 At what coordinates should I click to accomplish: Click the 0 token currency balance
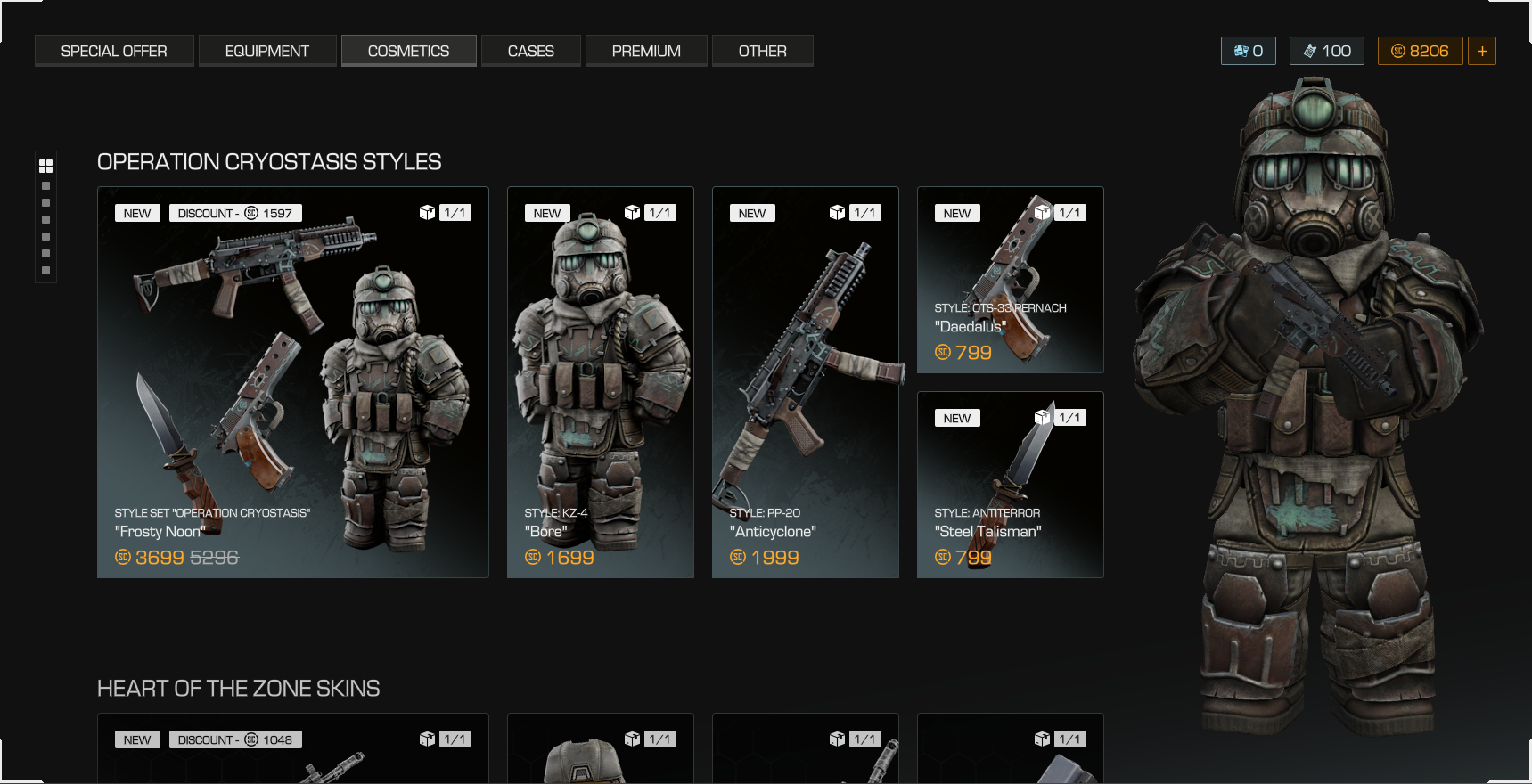[1249, 51]
